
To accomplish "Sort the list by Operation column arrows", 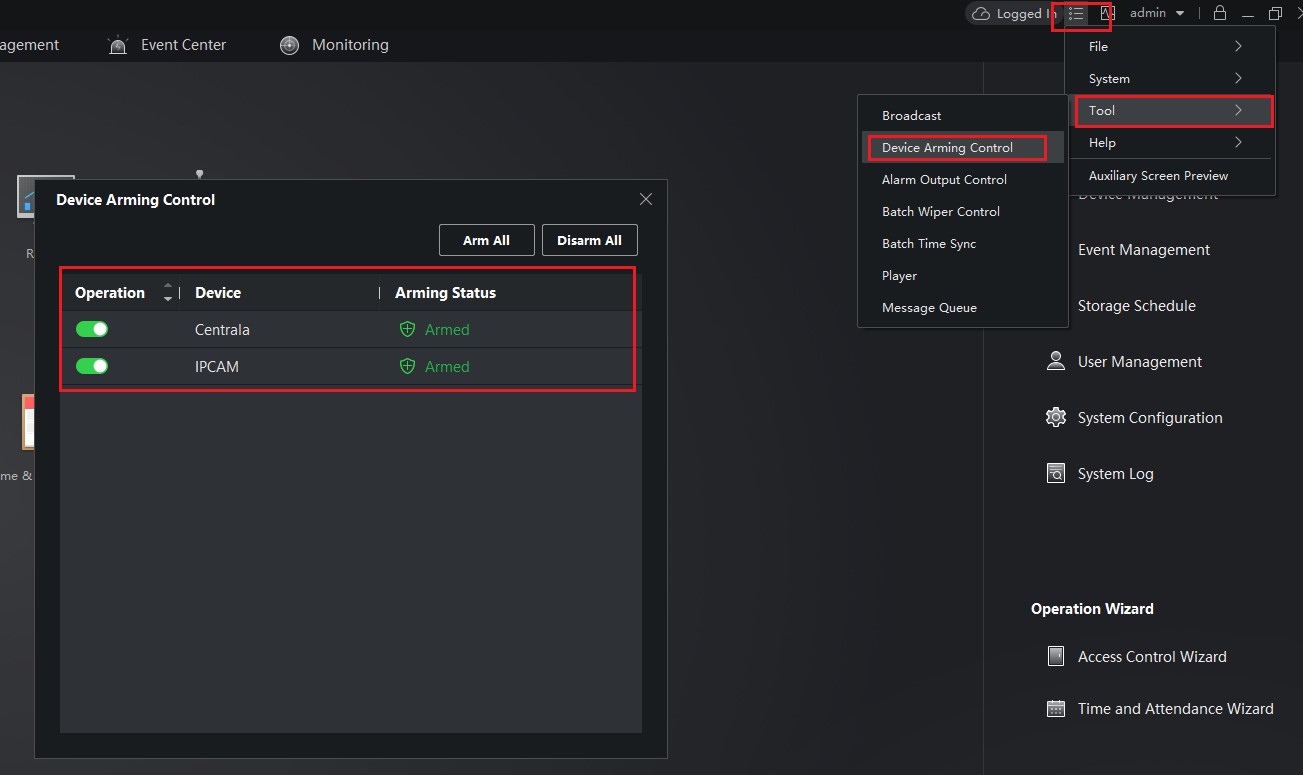I will pos(168,292).
